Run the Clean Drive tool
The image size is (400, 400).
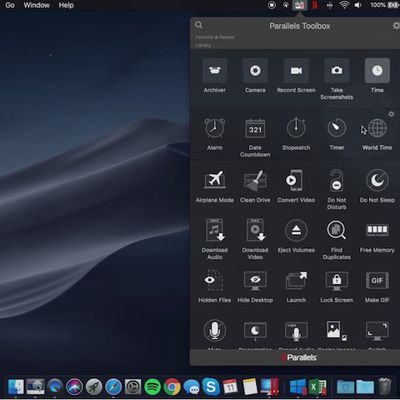[255, 180]
